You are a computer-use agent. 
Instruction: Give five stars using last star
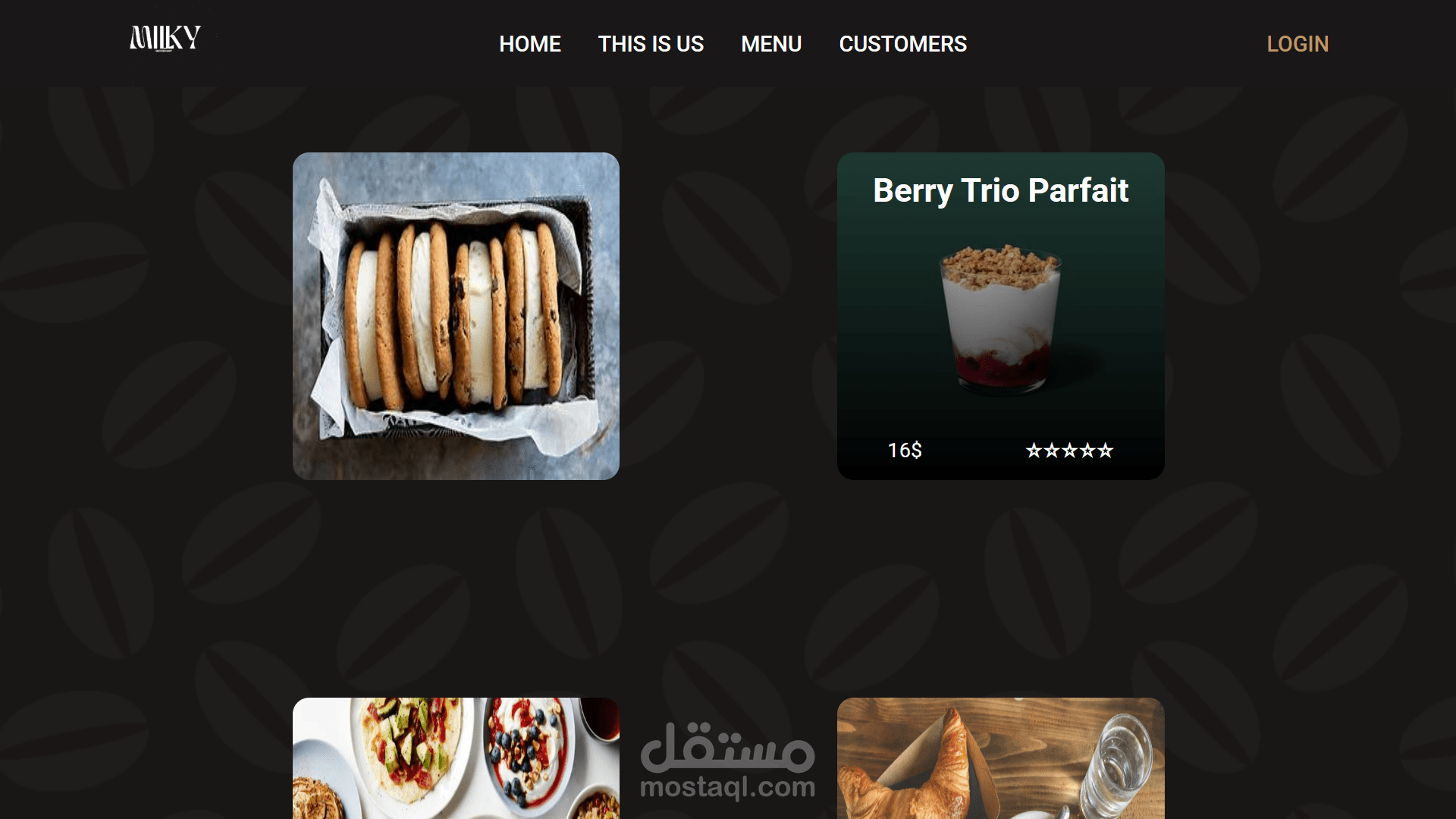tap(1106, 450)
